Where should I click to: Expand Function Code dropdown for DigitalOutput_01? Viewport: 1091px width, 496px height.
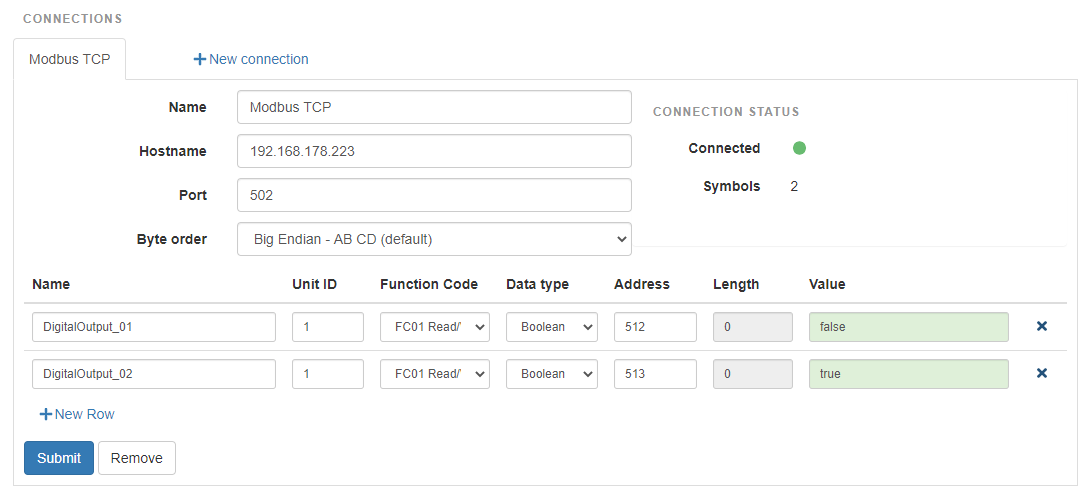434,326
